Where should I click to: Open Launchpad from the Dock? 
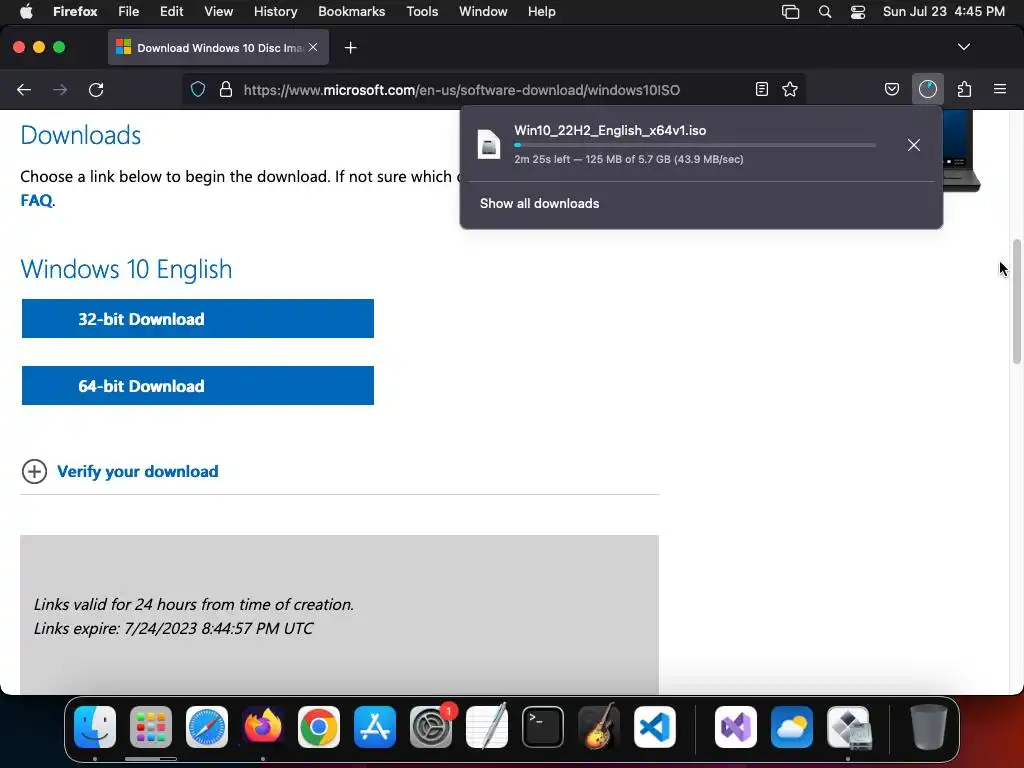tap(151, 727)
